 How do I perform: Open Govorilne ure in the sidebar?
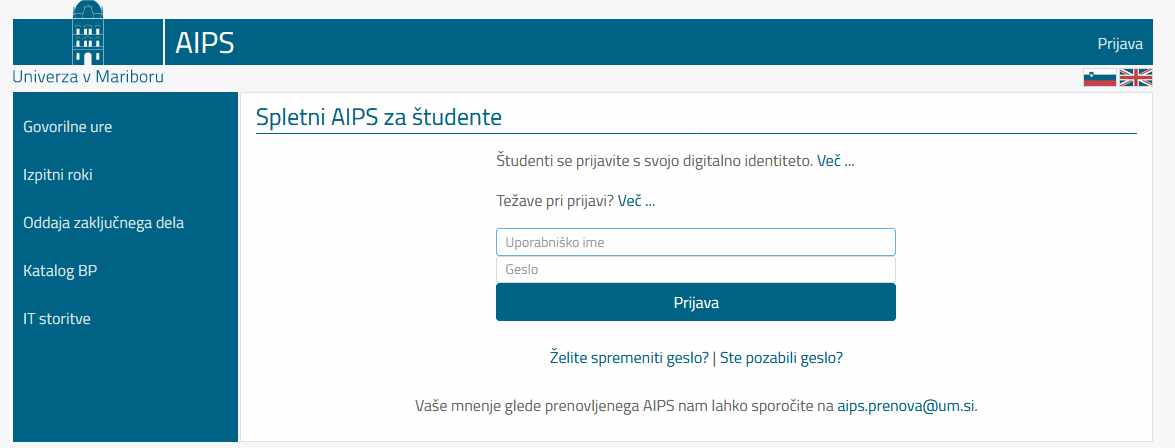[67, 127]
